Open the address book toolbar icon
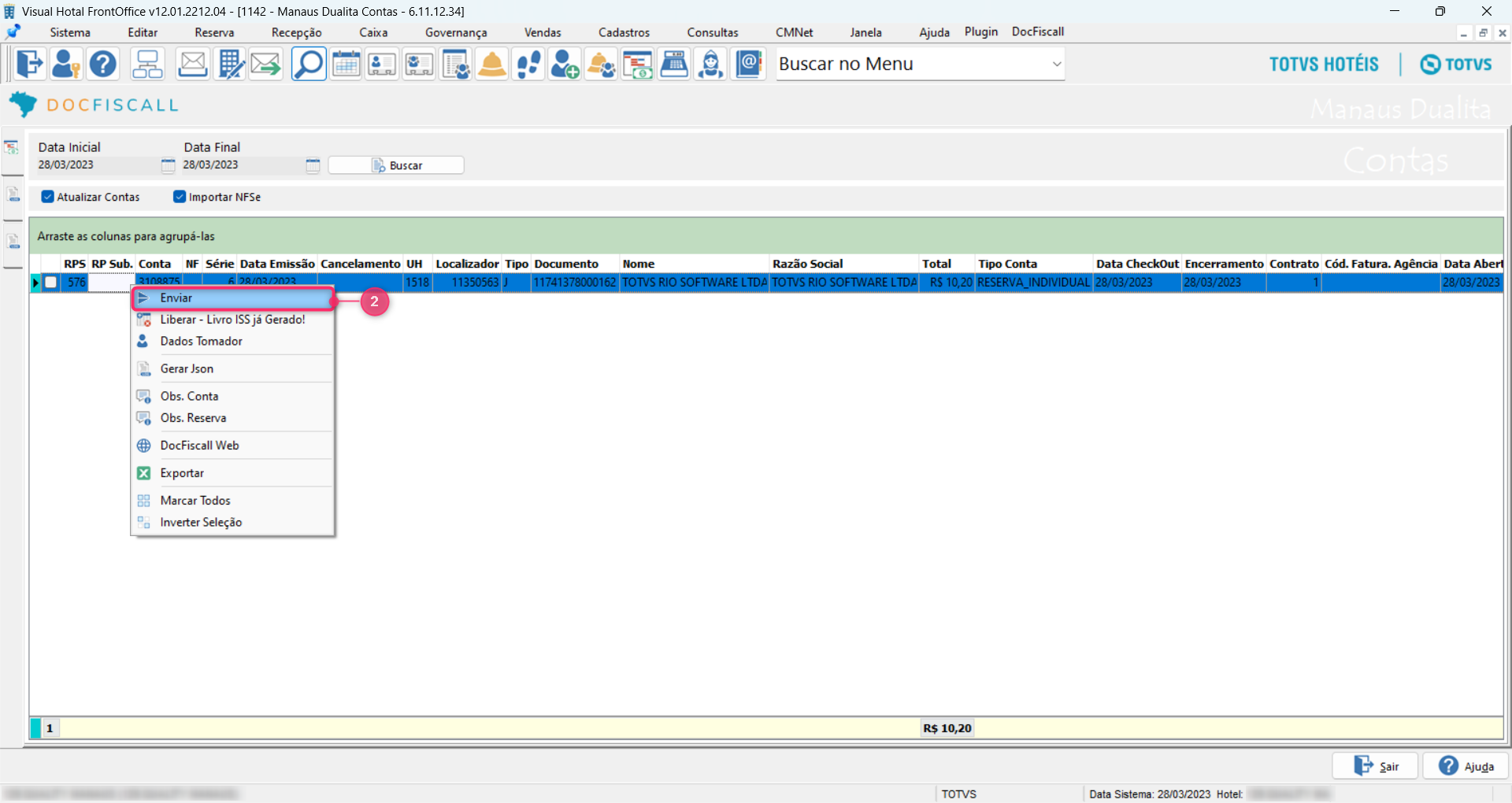 tap(748, 64)
